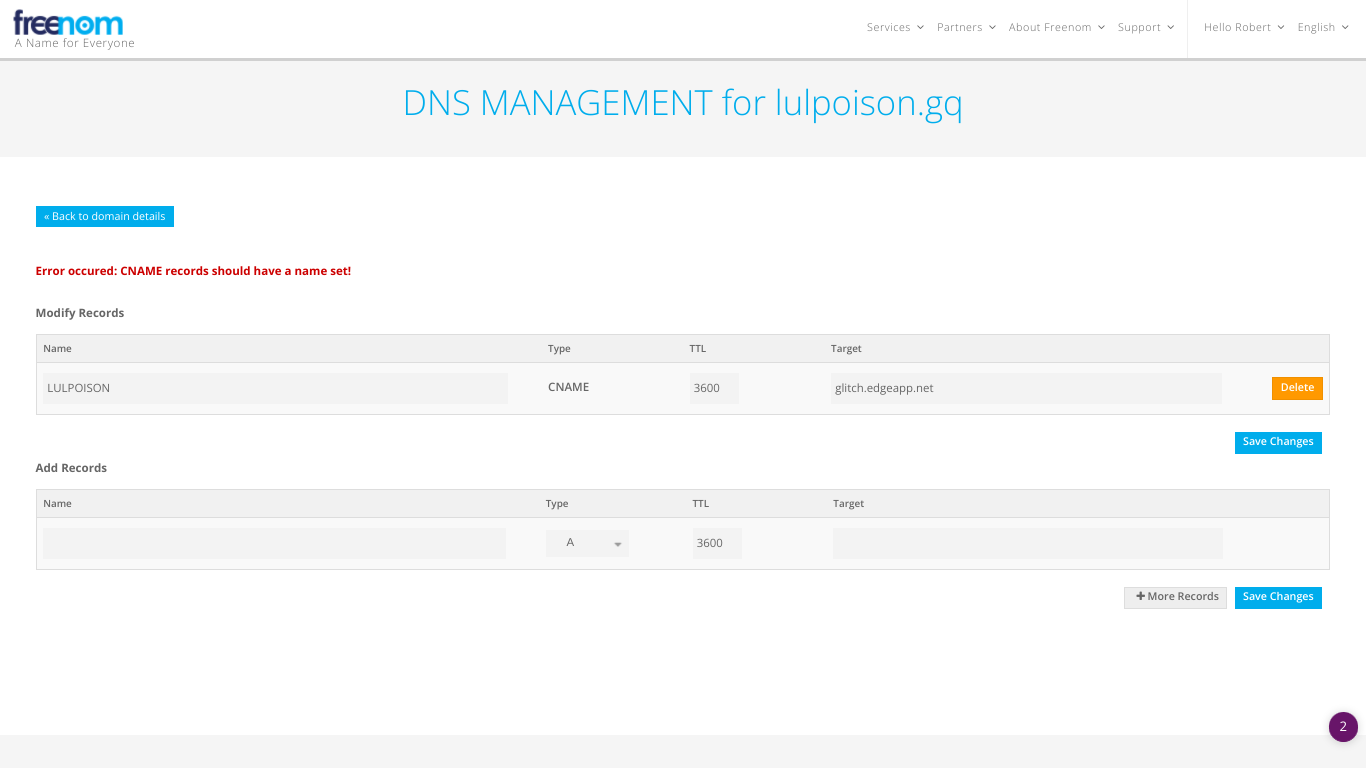
Task: Edit the LULPOISON record name field
Action: pos(275,388)
